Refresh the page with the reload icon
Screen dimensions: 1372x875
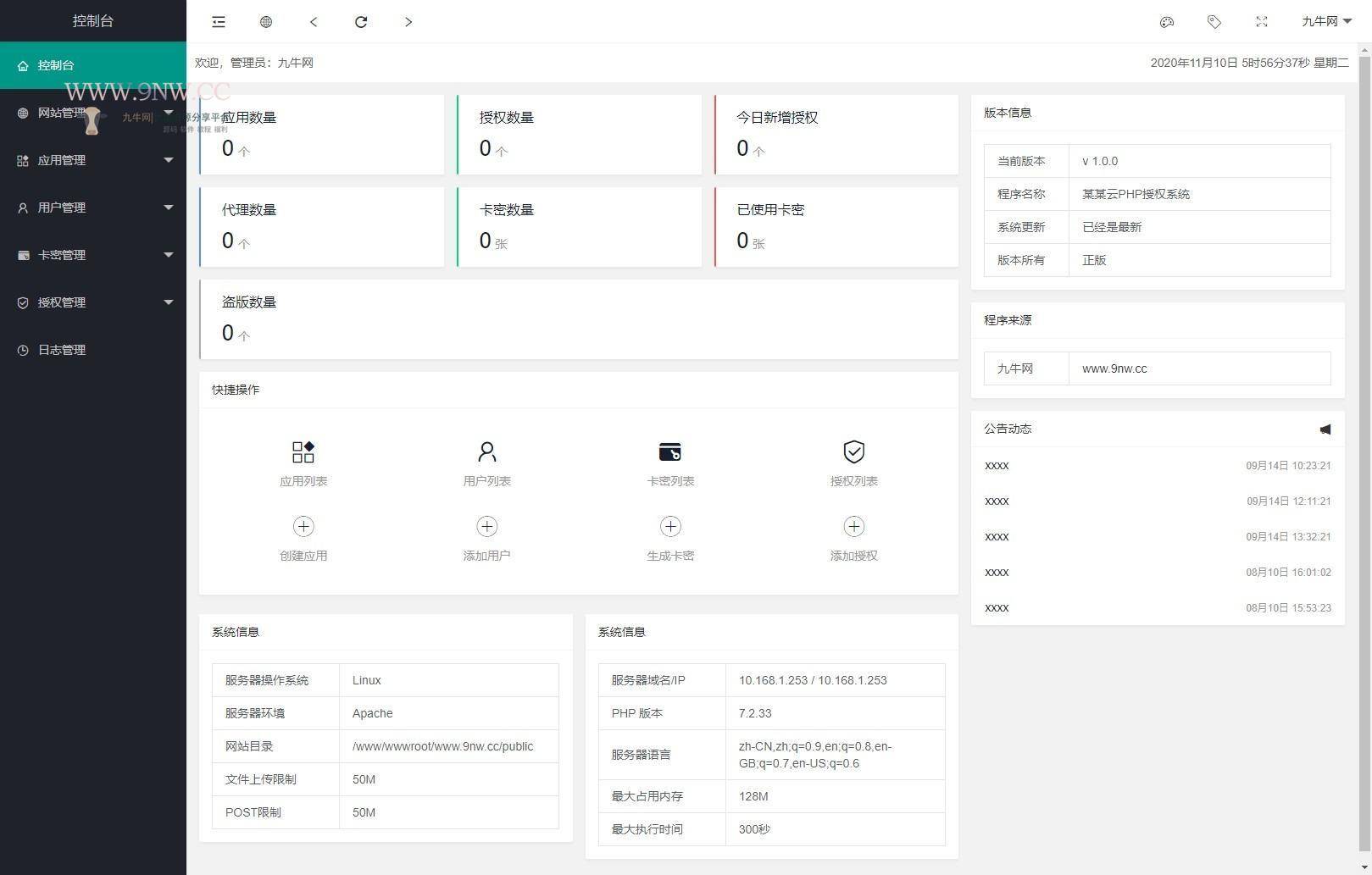[x=361, y=22]
